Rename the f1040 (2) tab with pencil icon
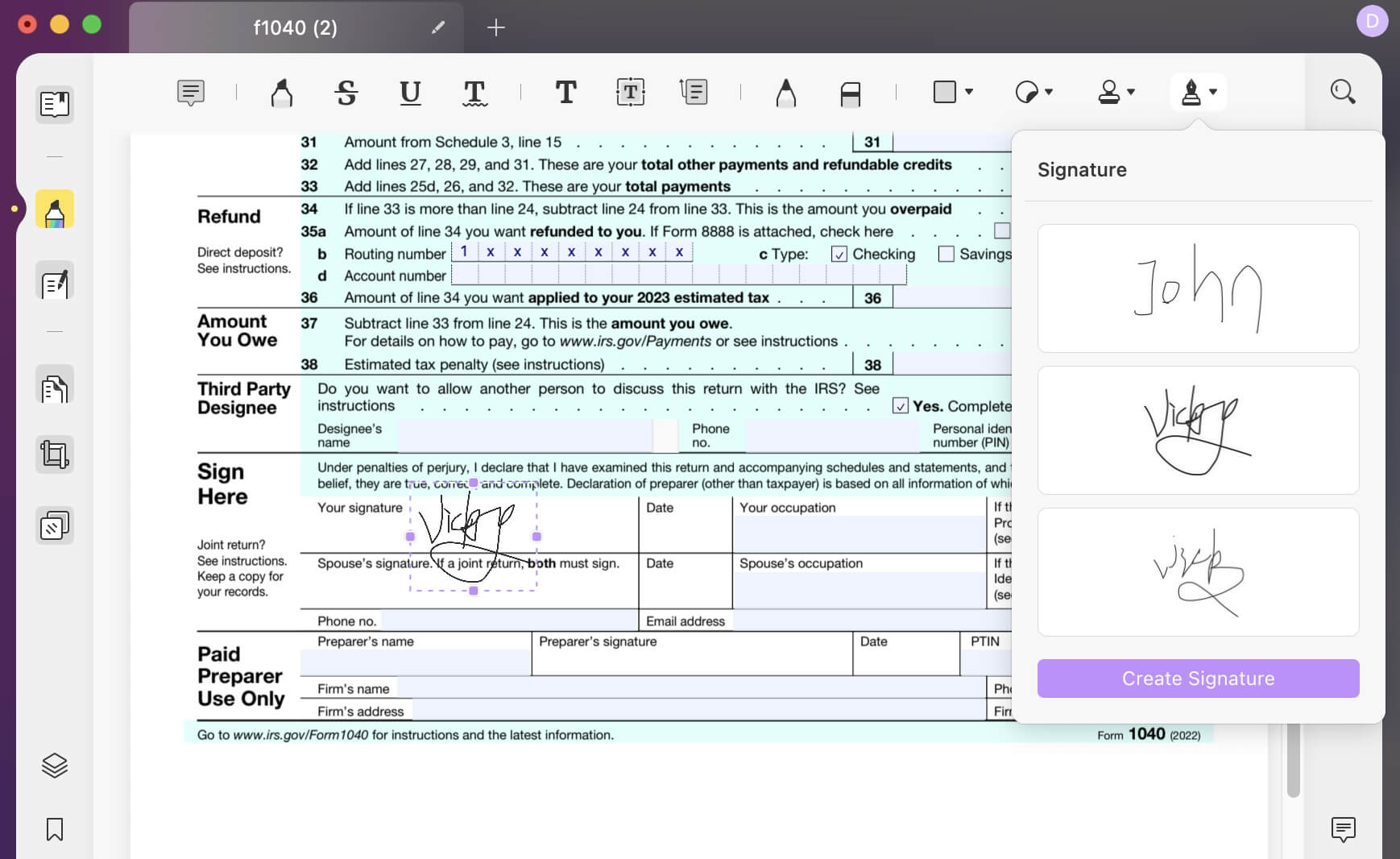Viewport: 1400px width, 859px height. point(438,27)
